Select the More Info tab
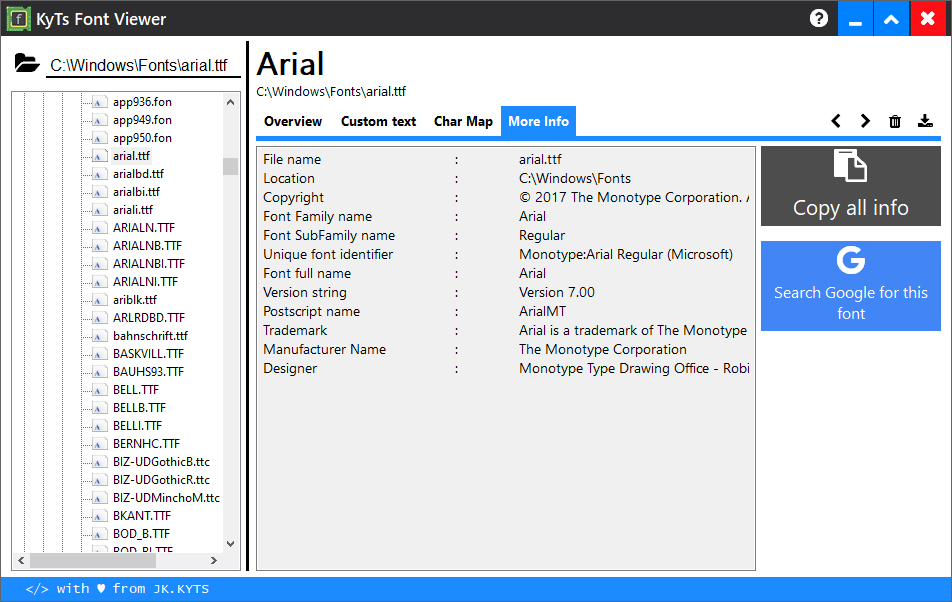The height and width of the screenshot is (602, 952). point(538,121)
